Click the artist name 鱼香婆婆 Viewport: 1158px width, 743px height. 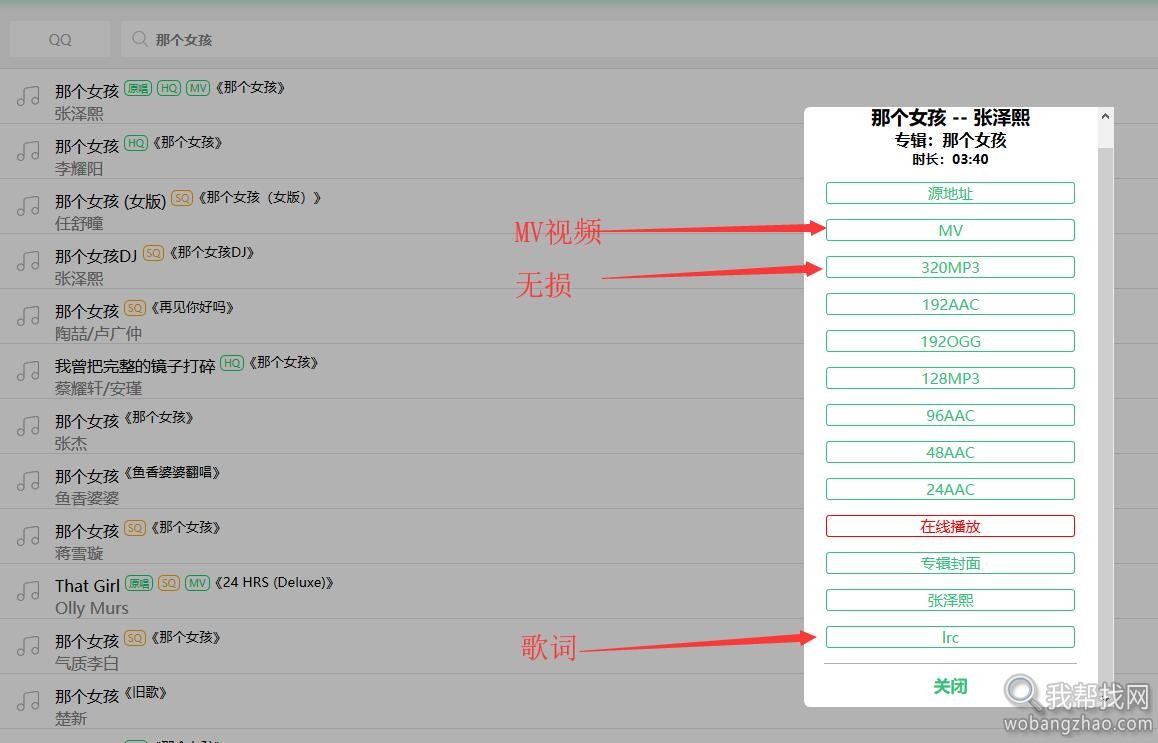(87, 499)
